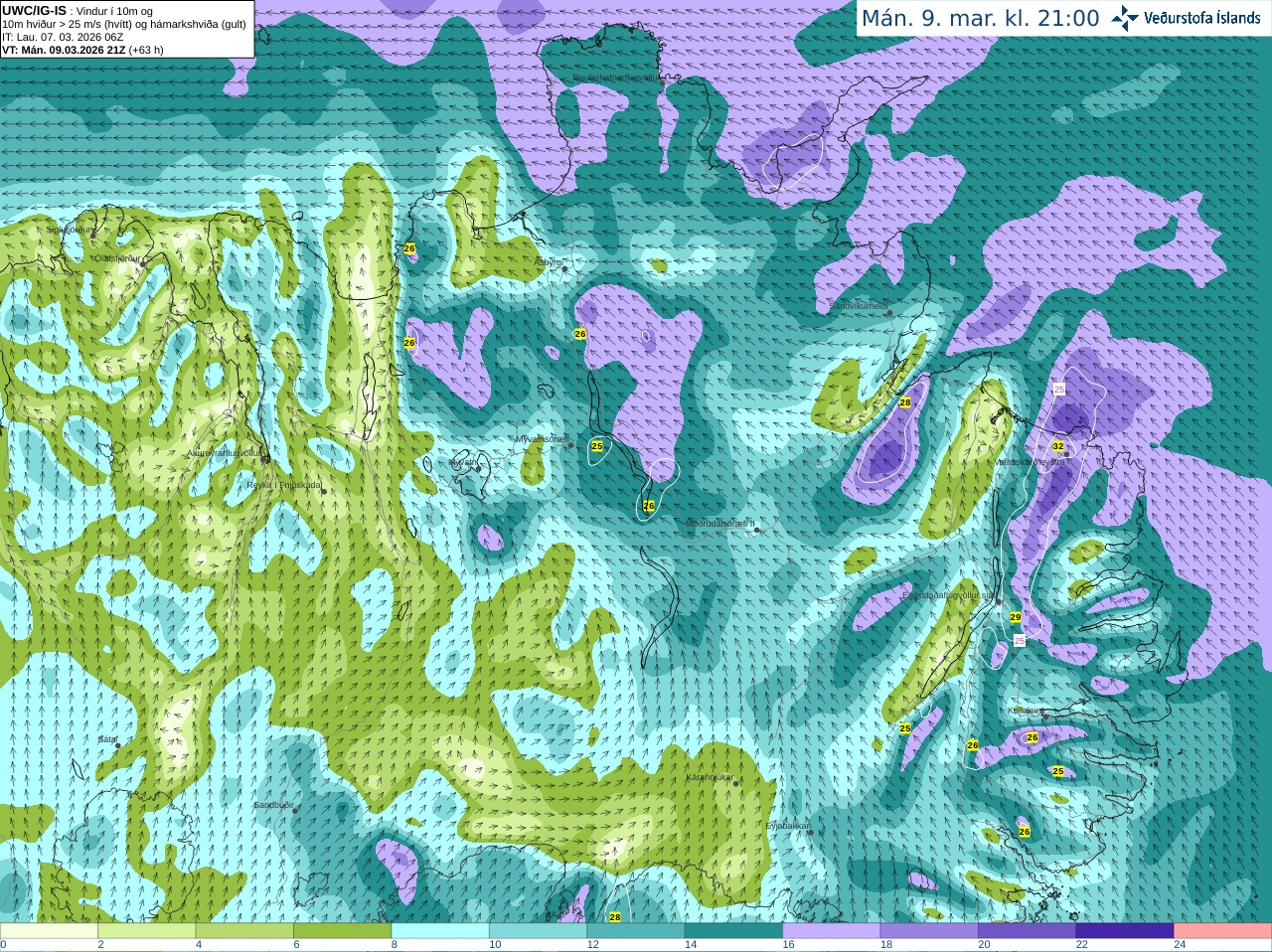Click the 25 gust marker beside Mývatnsöræfi
Viewport: 1272px width, 952px height.
pyautogui.click(x=597, y=446)
